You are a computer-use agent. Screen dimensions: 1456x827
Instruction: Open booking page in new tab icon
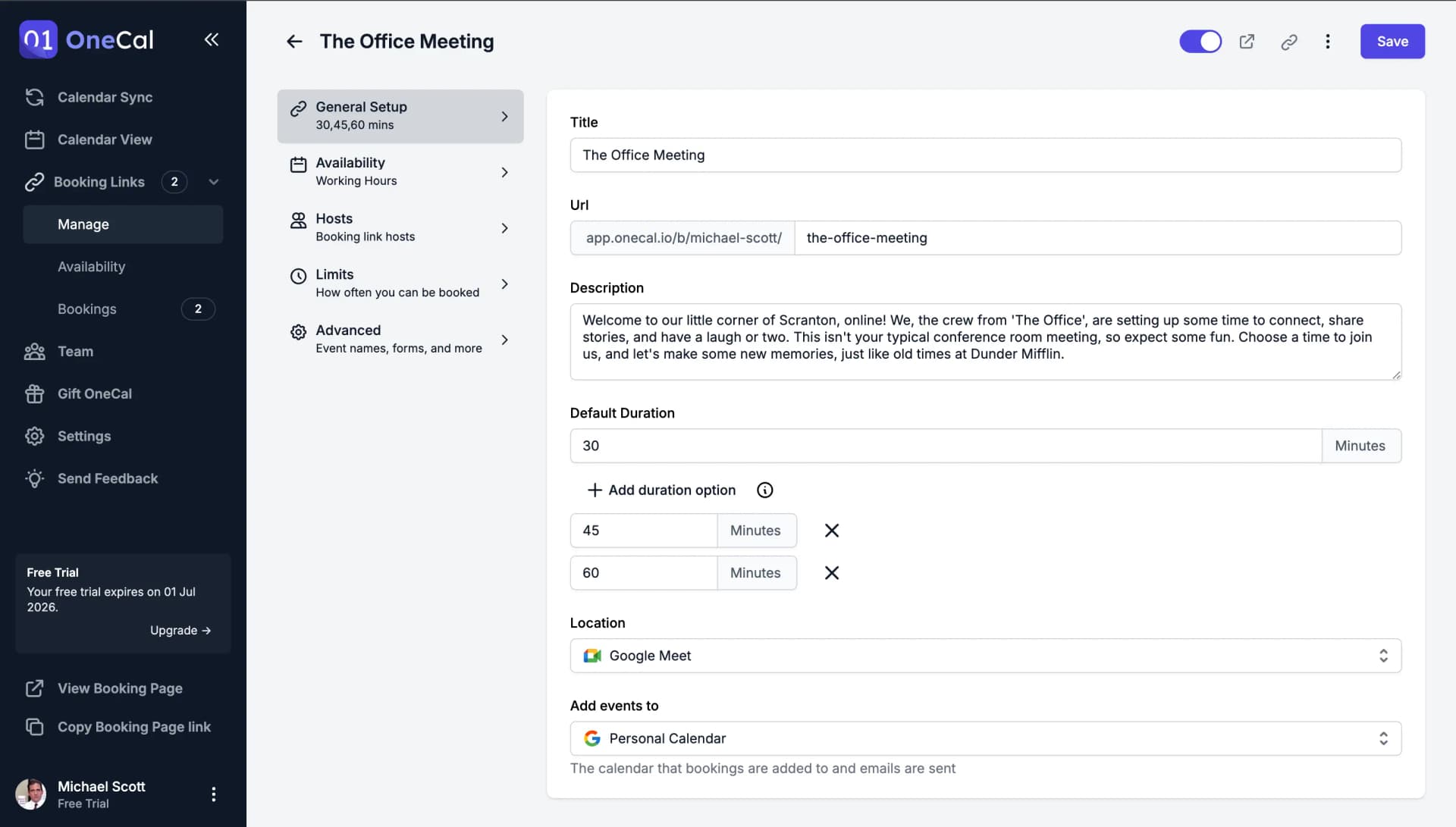click(1247, 42)
